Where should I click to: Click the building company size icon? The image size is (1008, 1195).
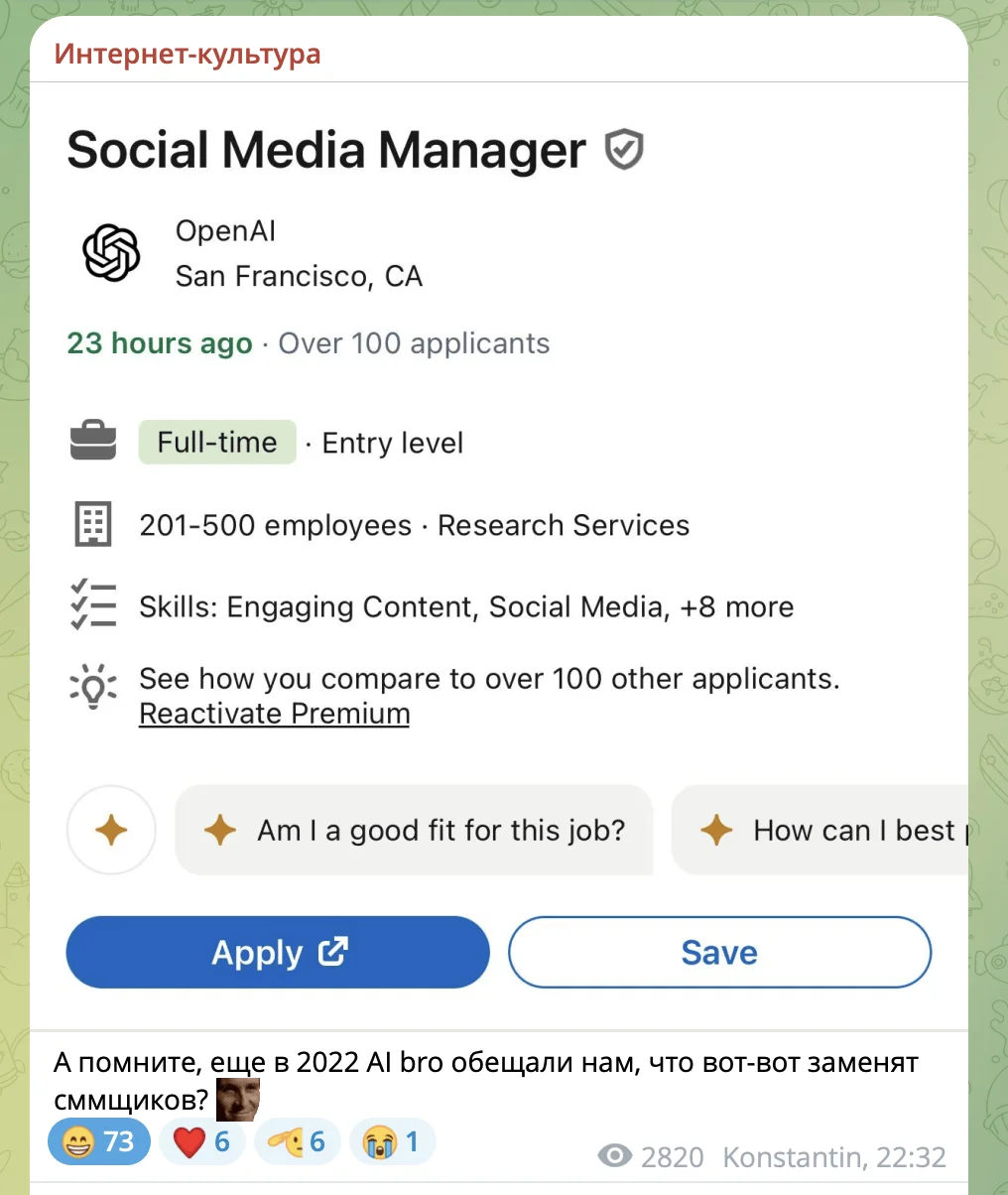click(93, 524)
